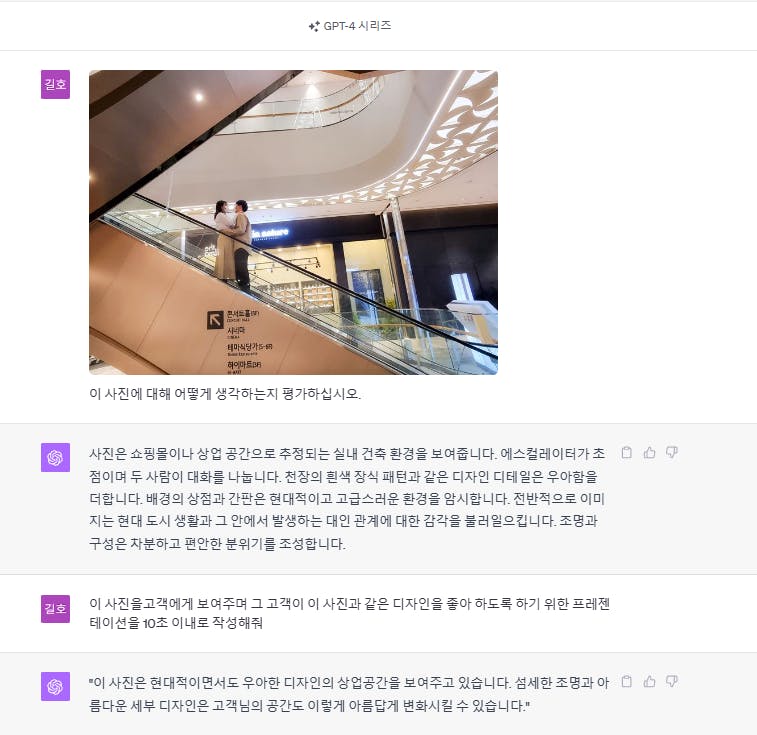Dislike the first assistant reply with thumbs down
This screenshot has height=735, width=757.
pyautogui.click(x=672, y=452)
